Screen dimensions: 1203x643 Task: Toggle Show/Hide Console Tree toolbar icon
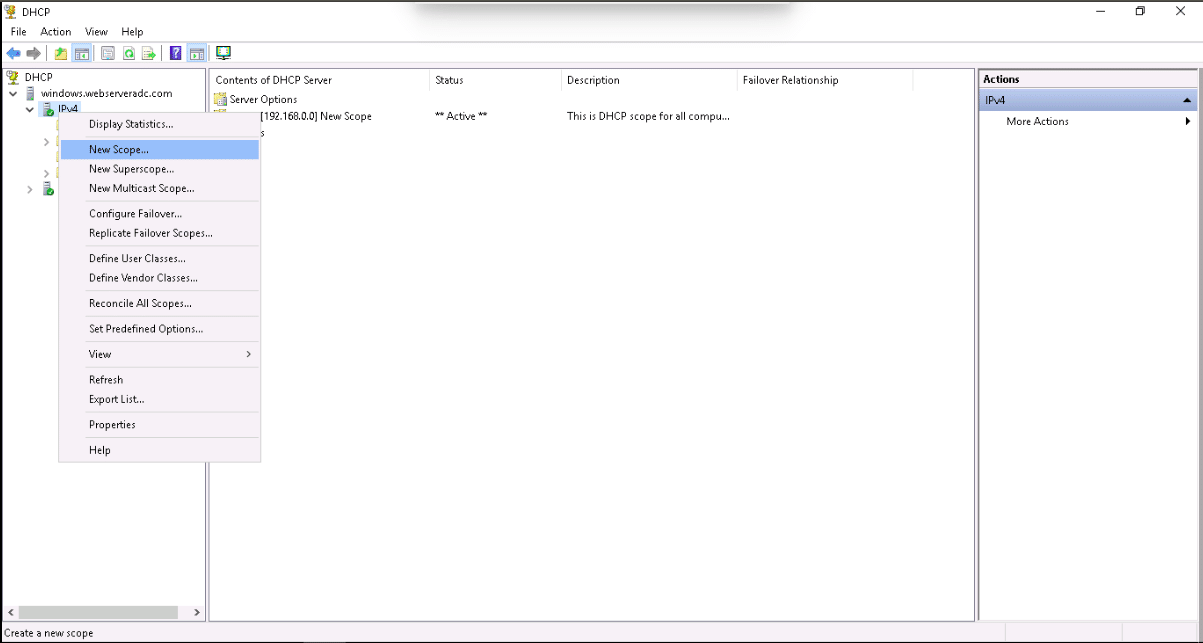(x=82, y=53)
